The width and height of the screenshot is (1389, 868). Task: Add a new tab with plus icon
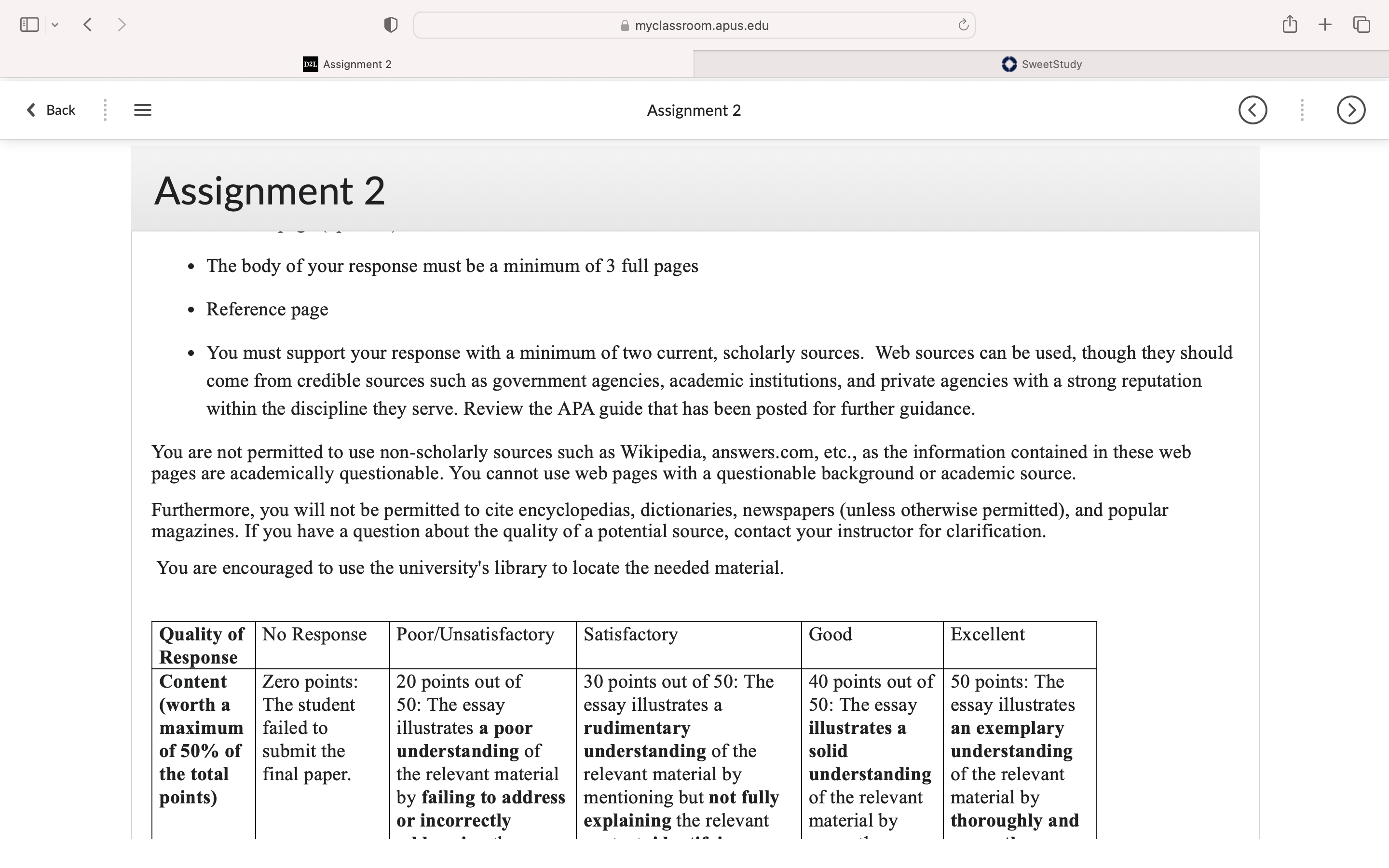1325,25
